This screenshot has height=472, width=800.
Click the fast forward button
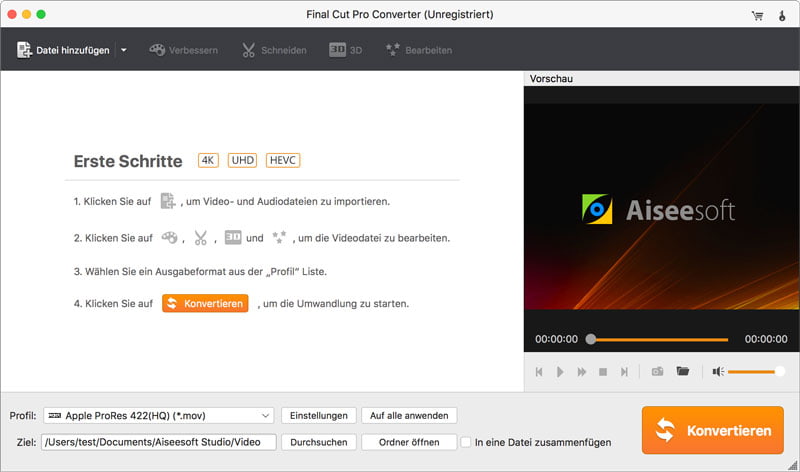click(x=581, y=371)
